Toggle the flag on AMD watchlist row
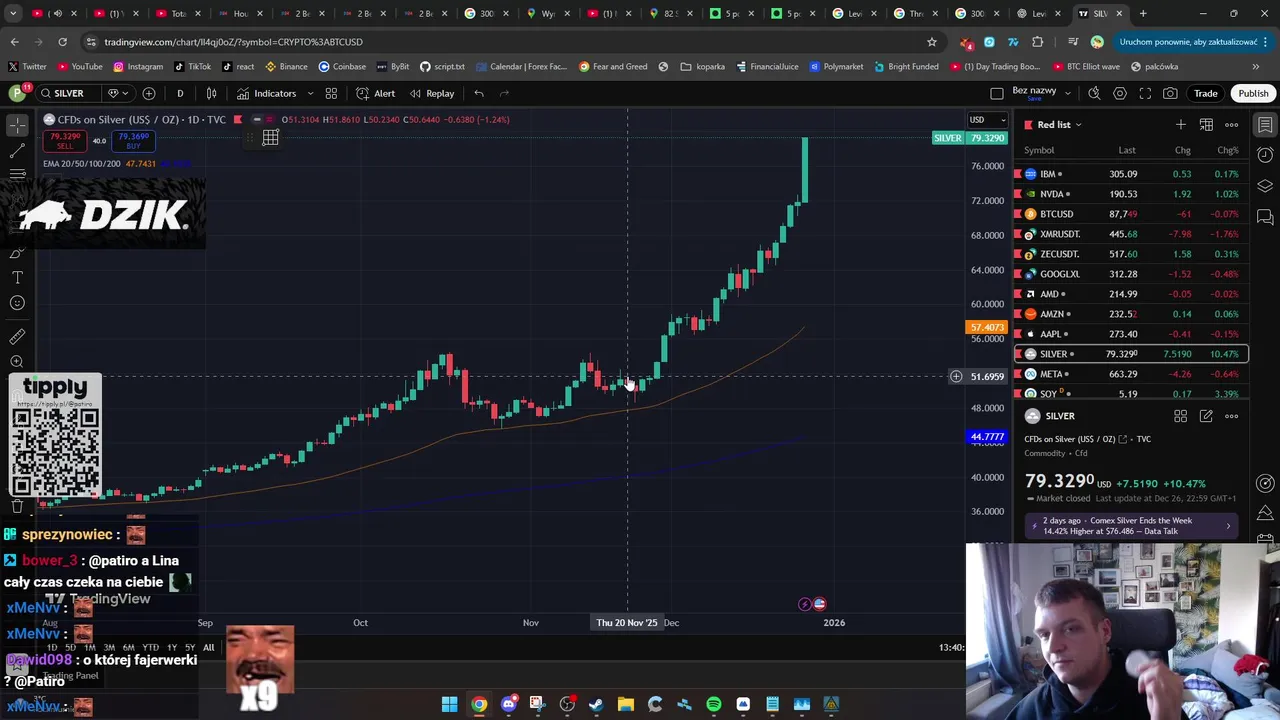 point(1018,294)
